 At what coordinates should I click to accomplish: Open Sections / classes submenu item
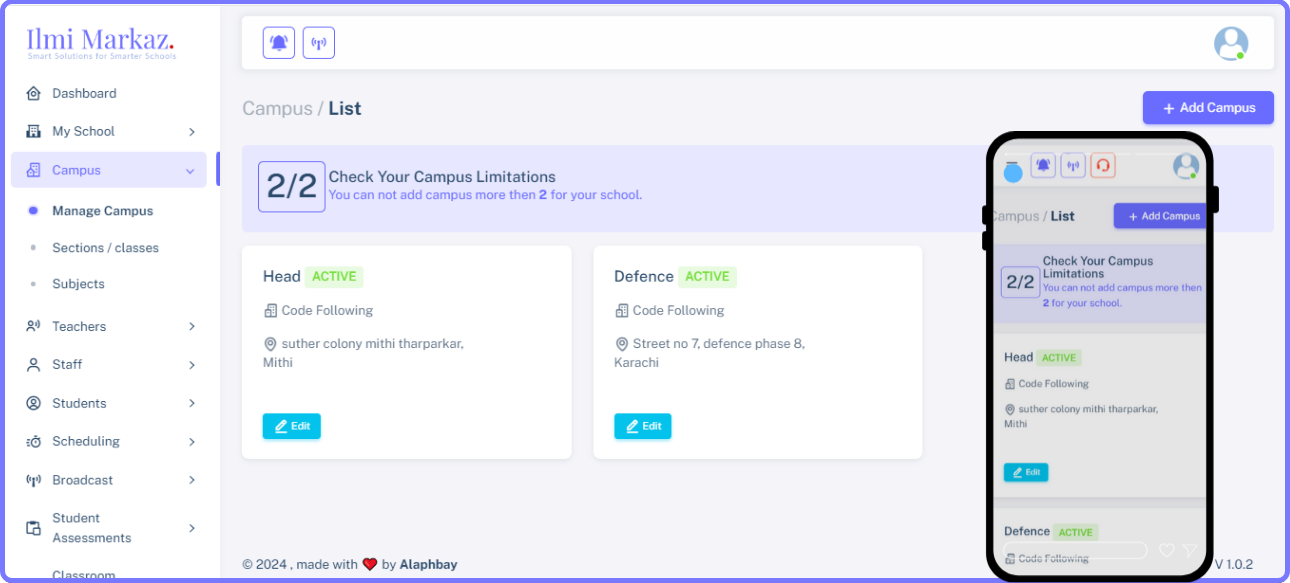105,248
